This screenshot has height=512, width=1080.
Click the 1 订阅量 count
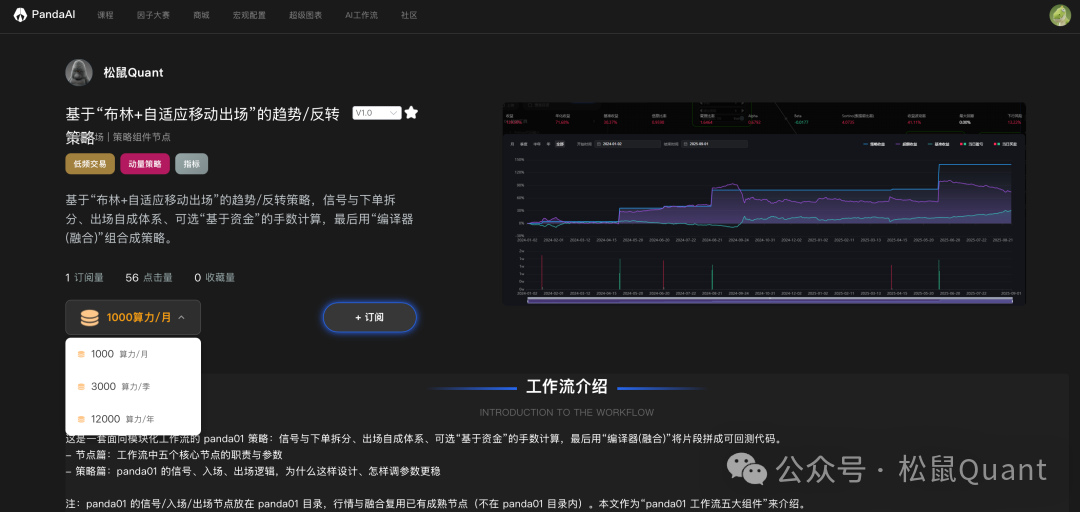pyautogui.click(x=84, y=278)
